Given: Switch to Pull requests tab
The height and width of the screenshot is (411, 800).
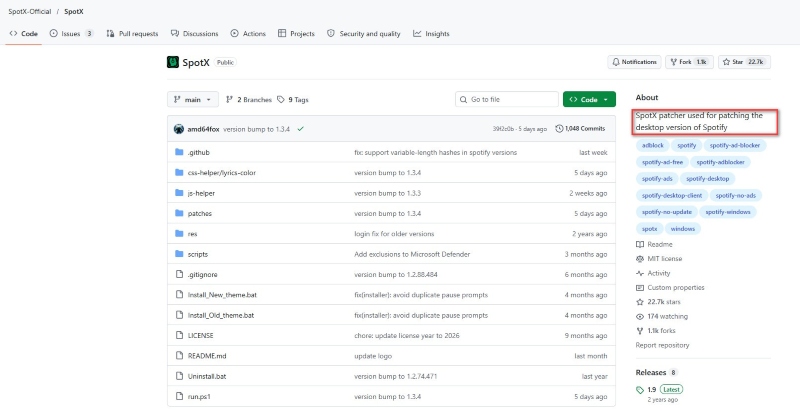Looking at the screenshot, I should (133, 34).
